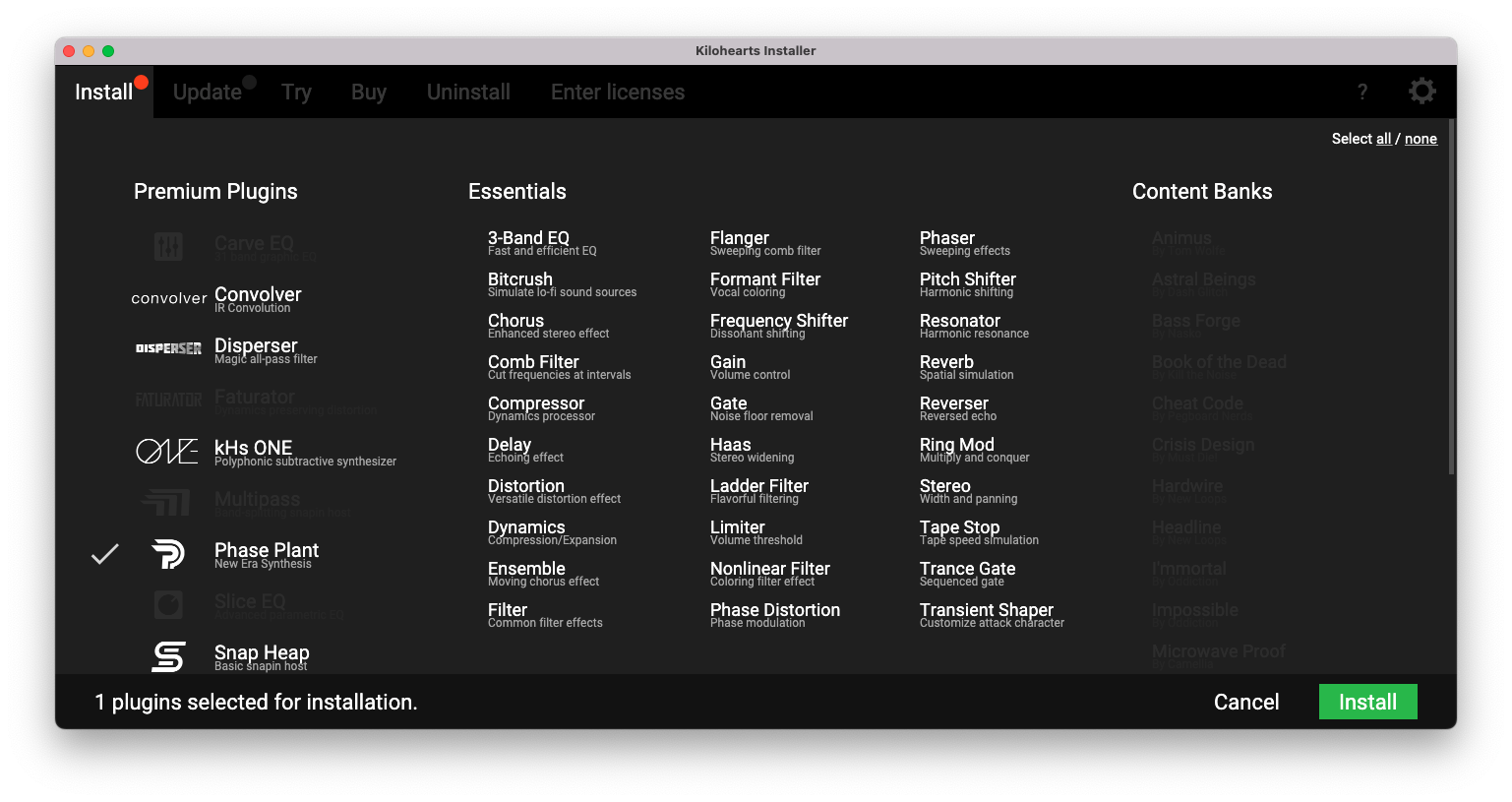
Task: Select the Convolver plugin name
Action: (x=258, y=294)
